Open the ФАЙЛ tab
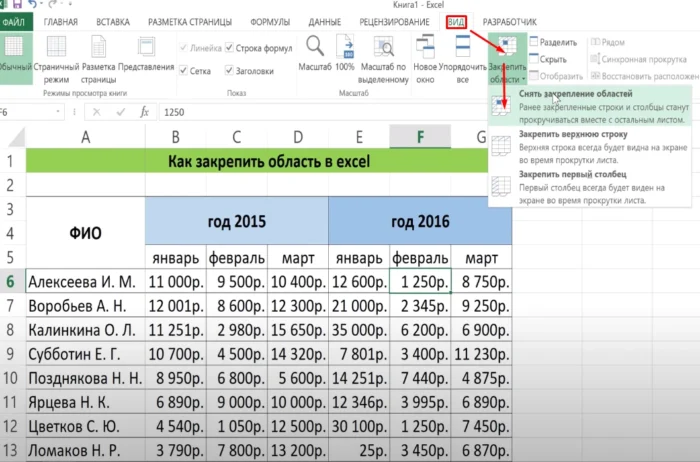Screen dimensions: 700x462 15,20
